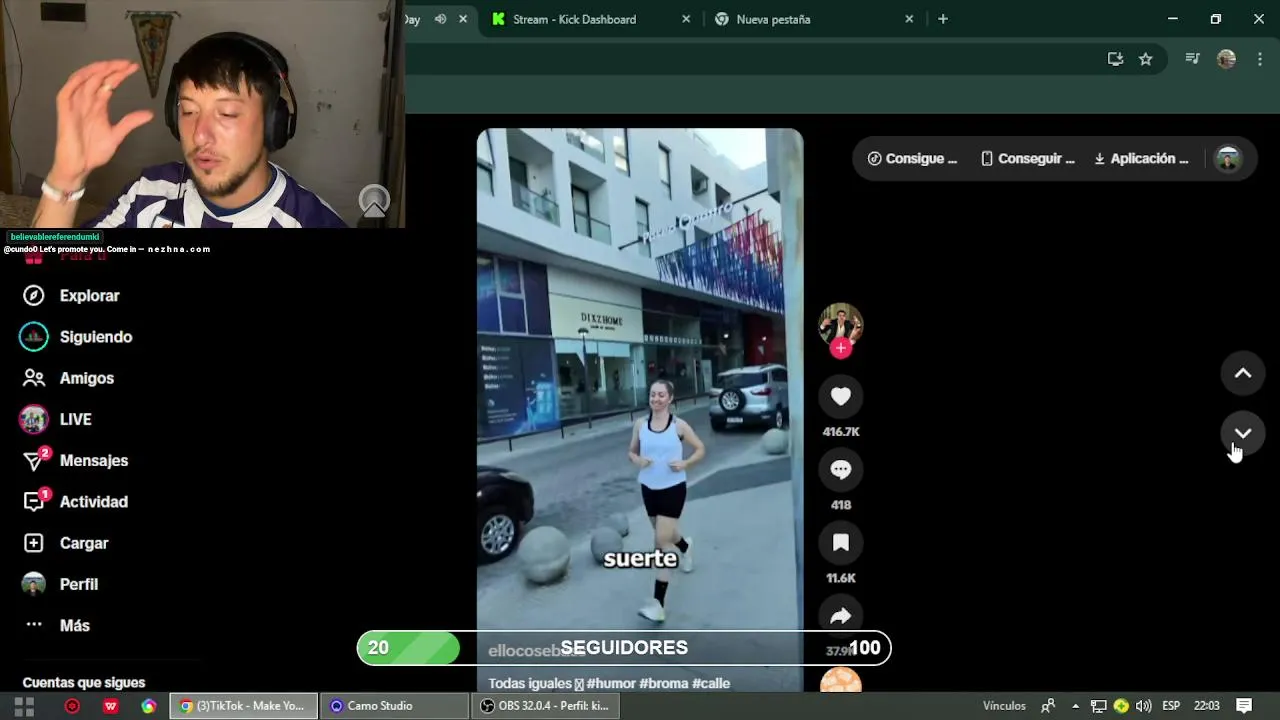The height and width of the screenshot is (720, 1280).
Task: Open the red-circle app icon in taskbar
Action: [x=72, y=706]
